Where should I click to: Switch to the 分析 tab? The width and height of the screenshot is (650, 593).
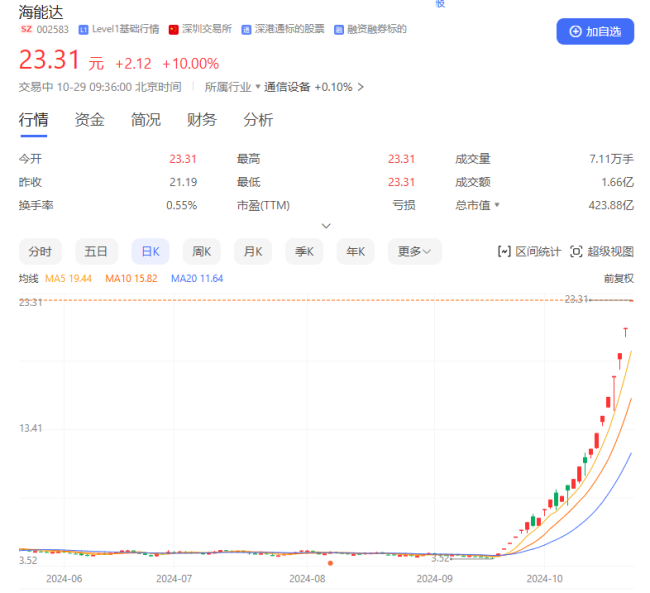tap(258, 120)
